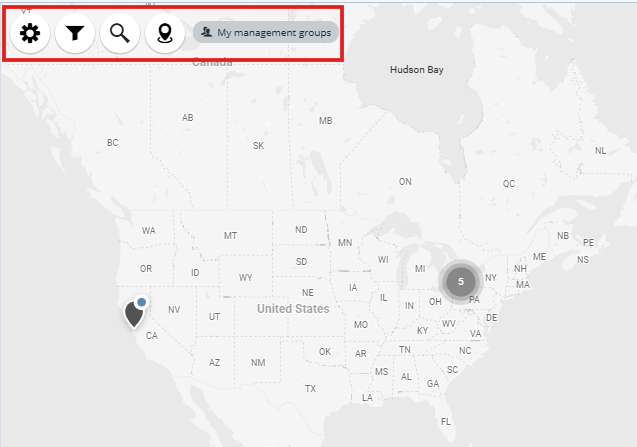The height and width of the screenshot is (447, 637).
Task: Click the United States country label
Action: [x=293, y=309]
